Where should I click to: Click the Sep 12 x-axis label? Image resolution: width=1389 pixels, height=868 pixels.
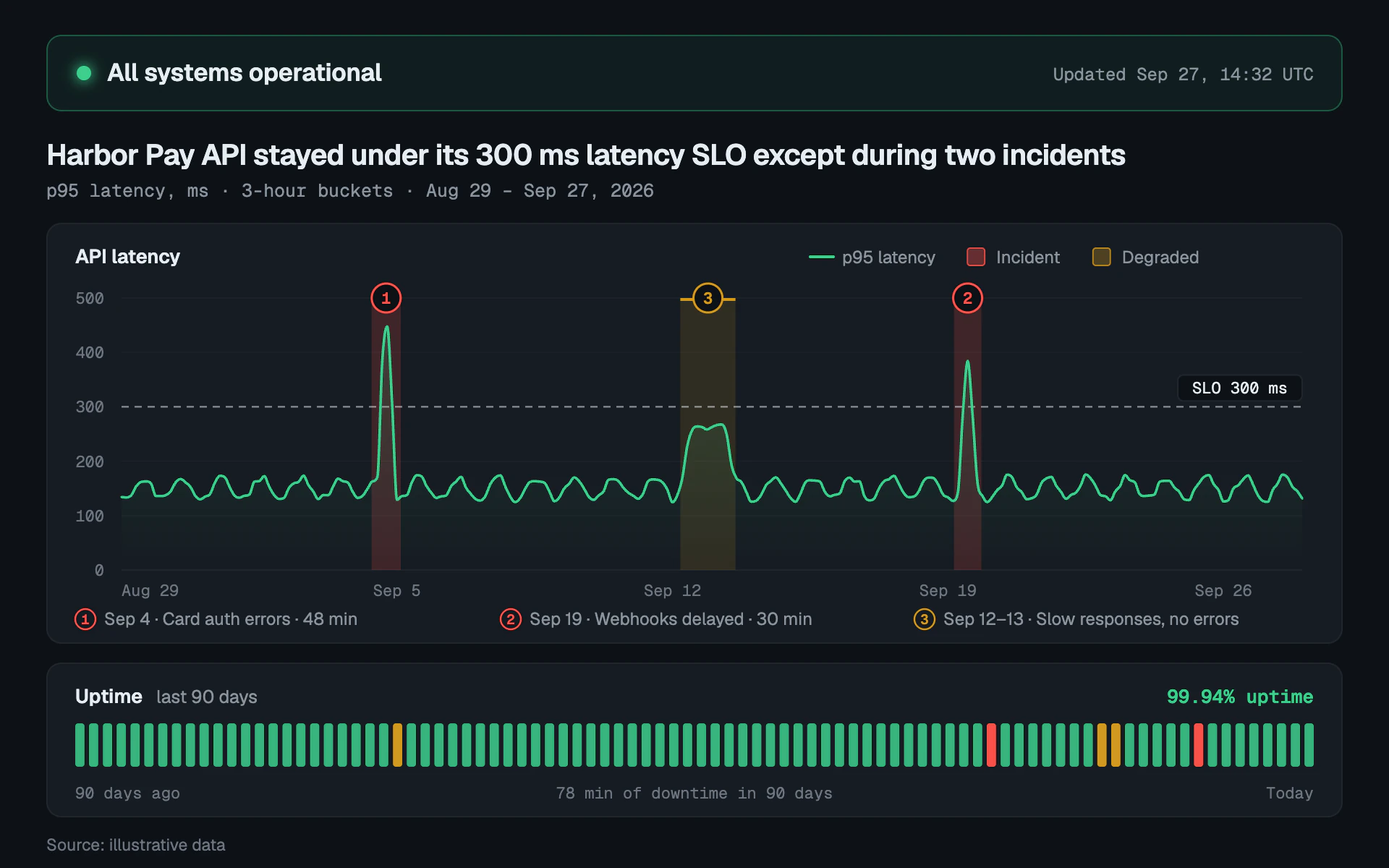coord(672,590)
